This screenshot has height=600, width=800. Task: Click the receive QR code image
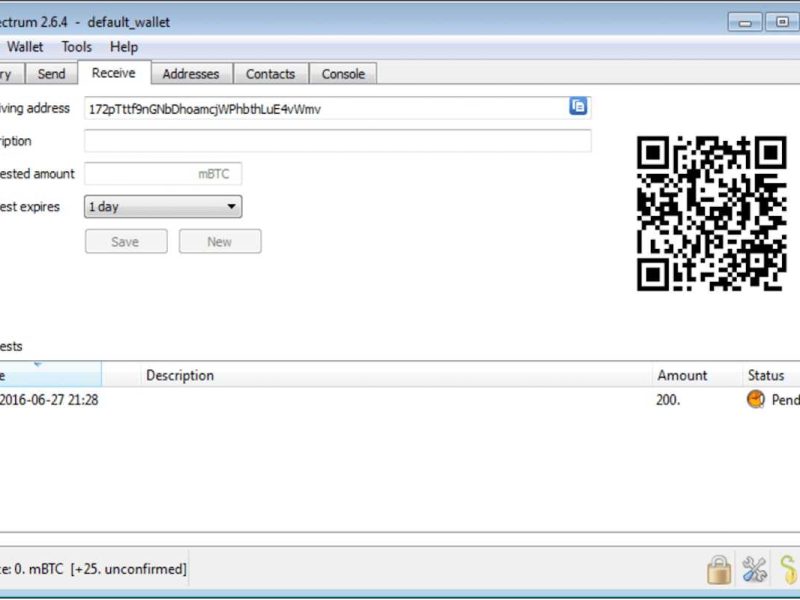711,213
